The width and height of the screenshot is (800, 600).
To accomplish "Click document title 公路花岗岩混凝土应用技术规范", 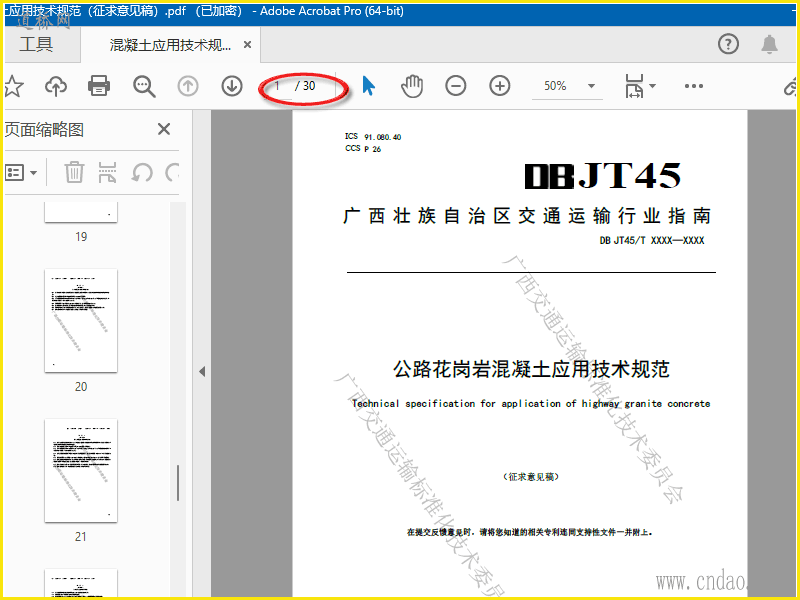I will (531, 369).
